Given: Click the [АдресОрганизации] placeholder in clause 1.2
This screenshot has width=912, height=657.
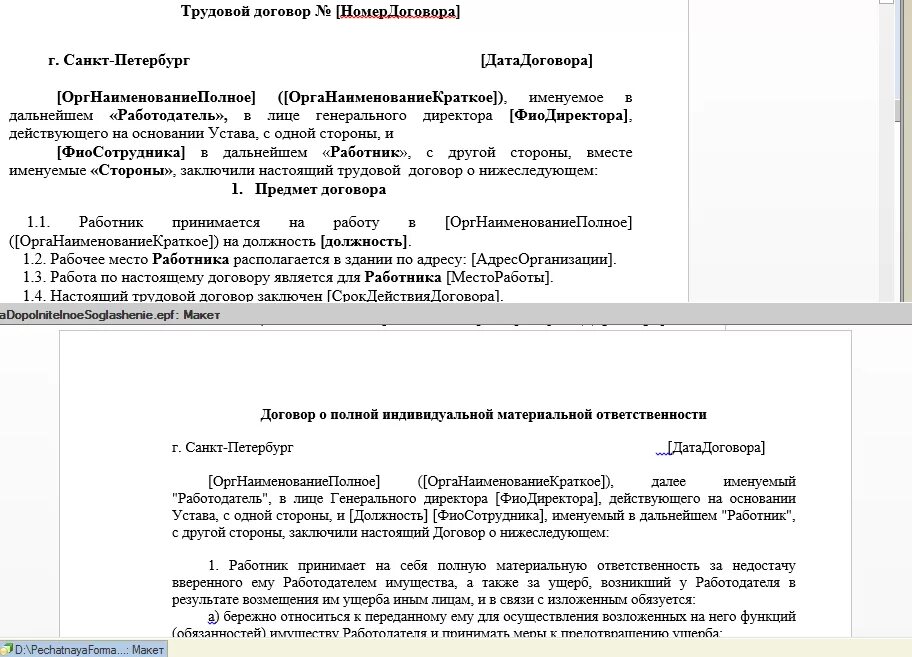Looking at the screenshot, I should click(542, 259).
